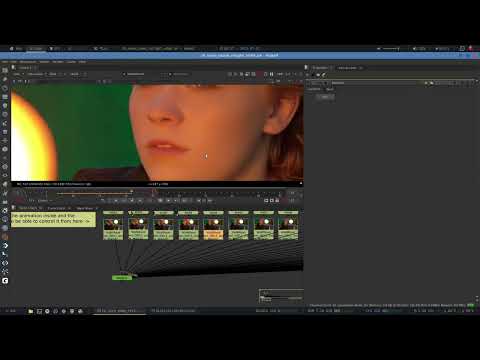Image resolution: width=480 pixels, height=360 pixels.
Task: Click the angle-brackets code icon in left toolbar
Action: click(5, 263)
